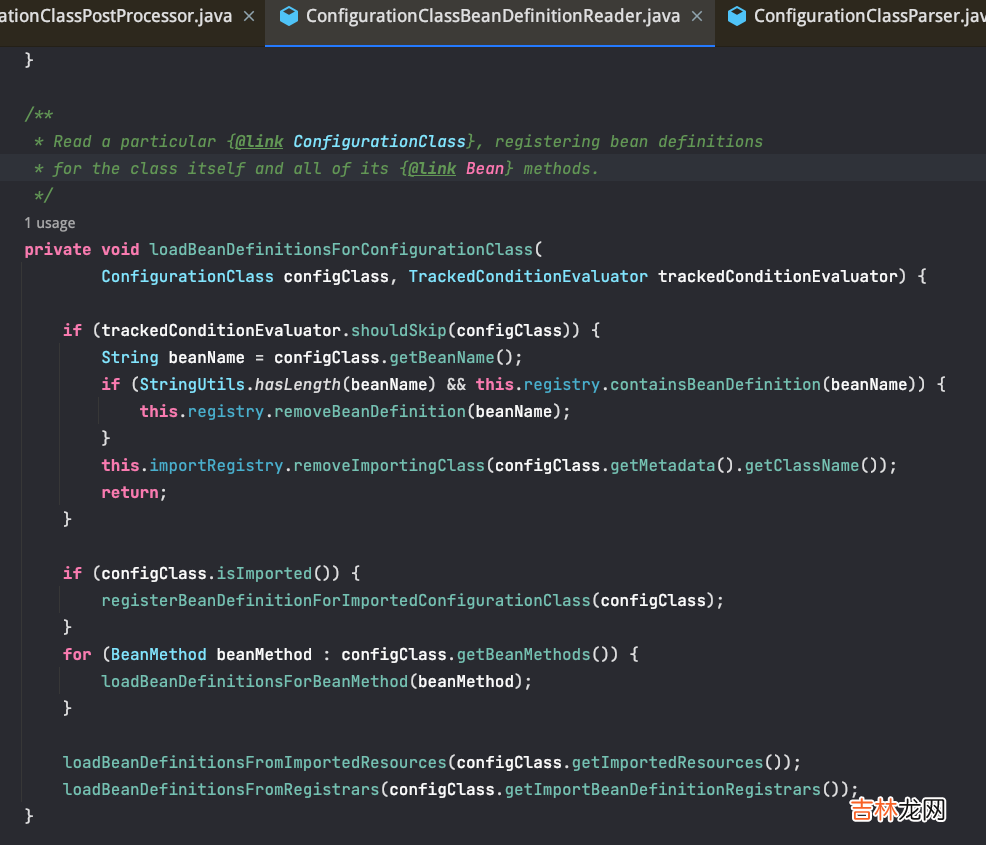Open the "1 usage" inlay hint
This screenshot has height=845, width=986.
click(x=50, y=223)
